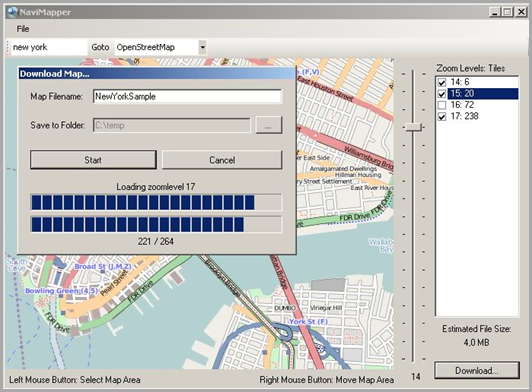532x392 pixels.
Task: Toggle zoom level 17 checkbox
Action: tap(442, 116)
